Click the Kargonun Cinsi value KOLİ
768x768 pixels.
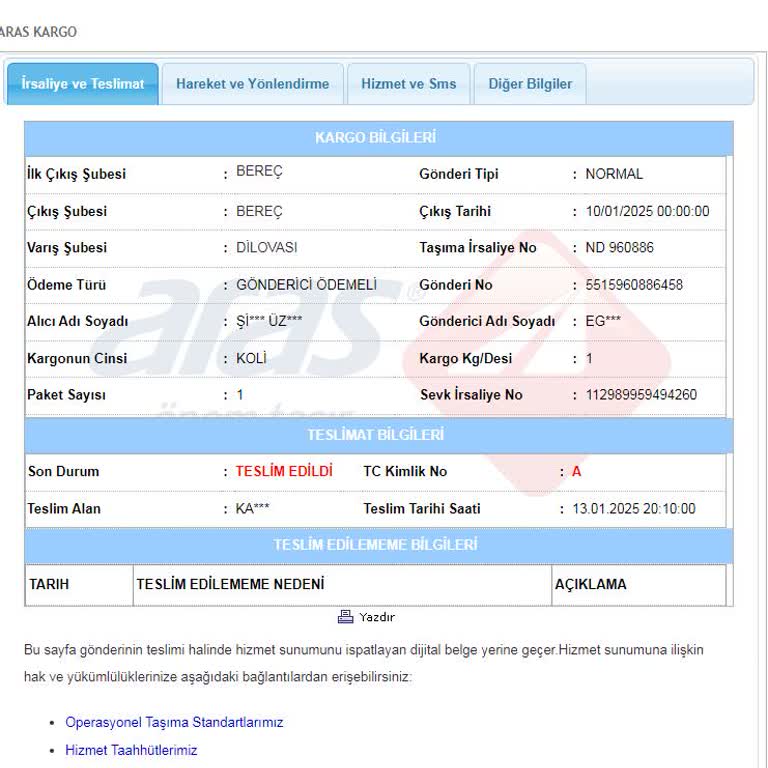click(x=251, y=358)
